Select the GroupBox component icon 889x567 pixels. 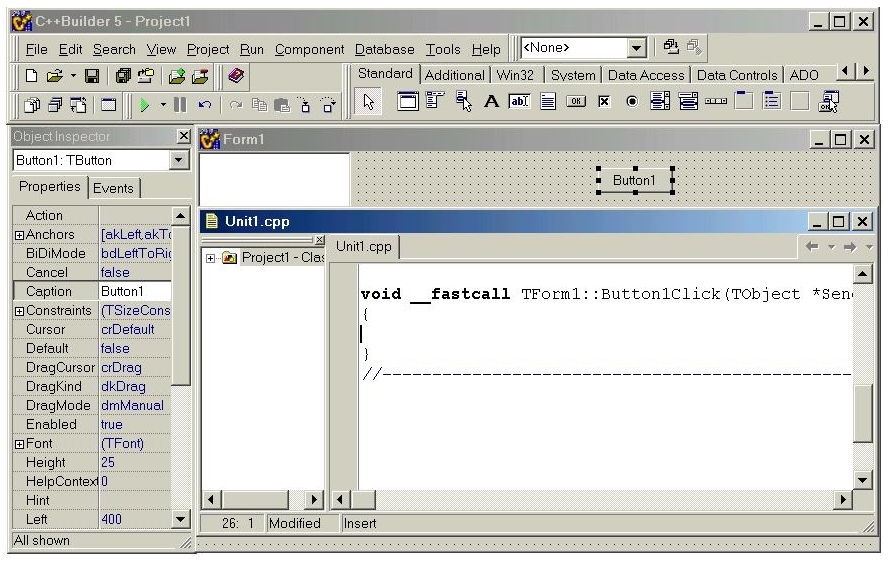coord(744,101)
